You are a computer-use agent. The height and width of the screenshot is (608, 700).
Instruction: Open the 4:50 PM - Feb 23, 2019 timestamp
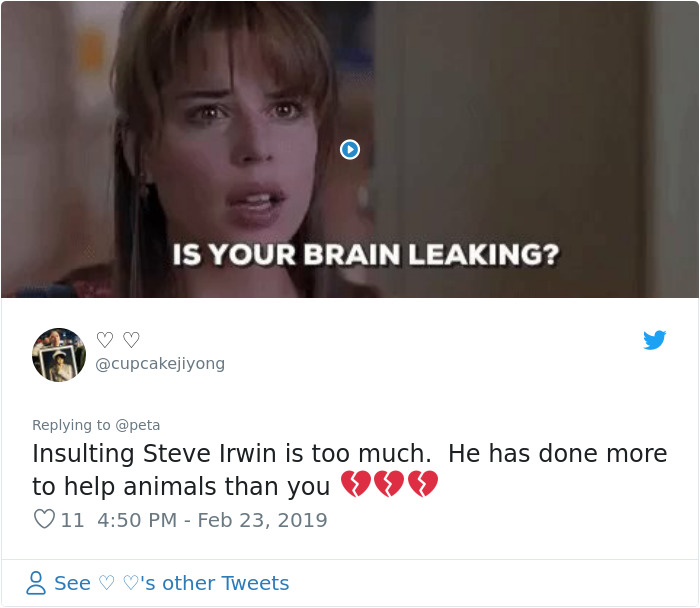(212, 520)
